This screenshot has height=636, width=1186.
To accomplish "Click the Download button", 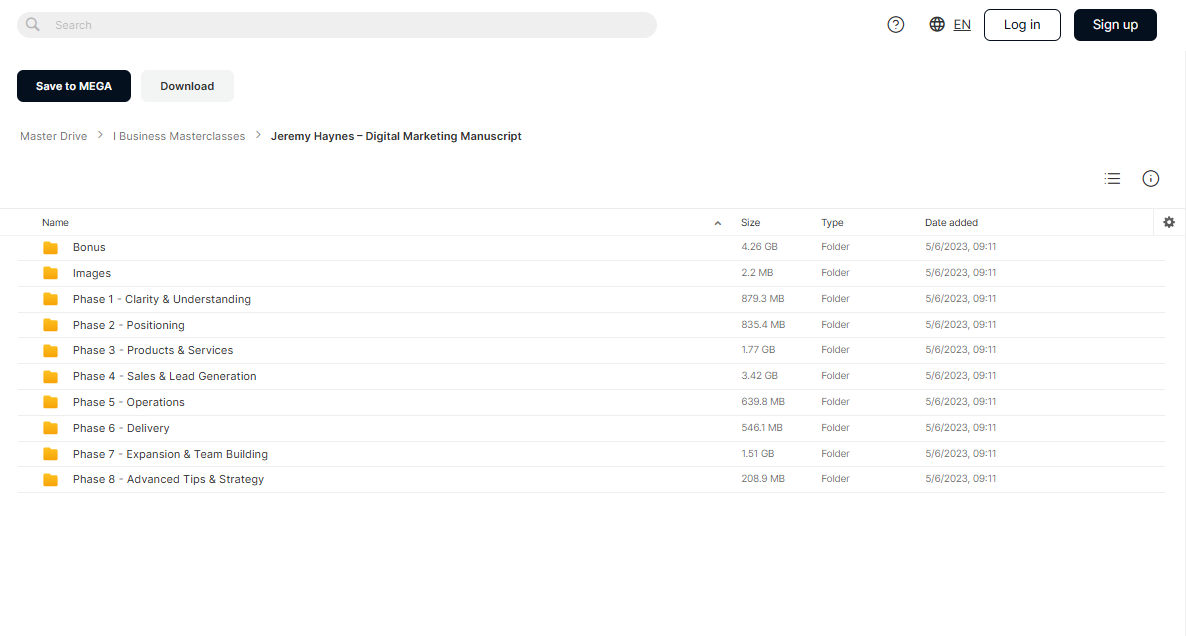I will [187, 86].
